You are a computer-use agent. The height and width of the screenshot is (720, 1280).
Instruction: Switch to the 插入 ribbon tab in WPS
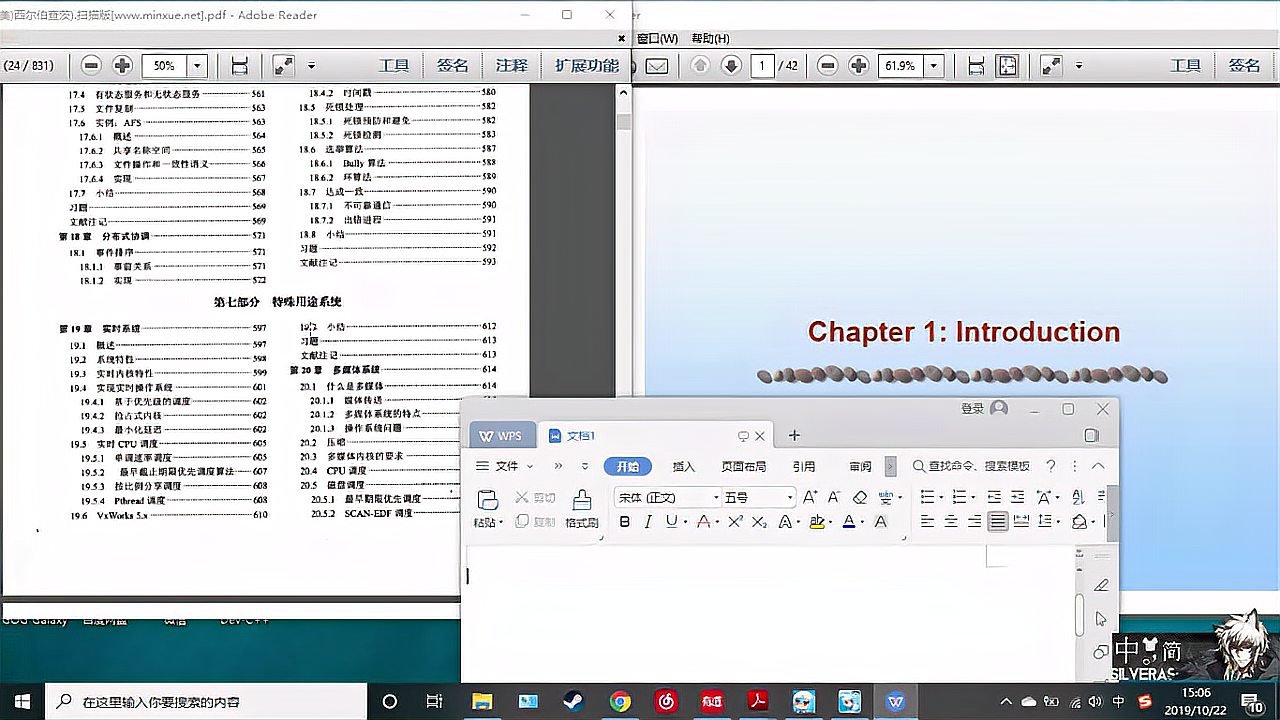(x=682, y=466)
